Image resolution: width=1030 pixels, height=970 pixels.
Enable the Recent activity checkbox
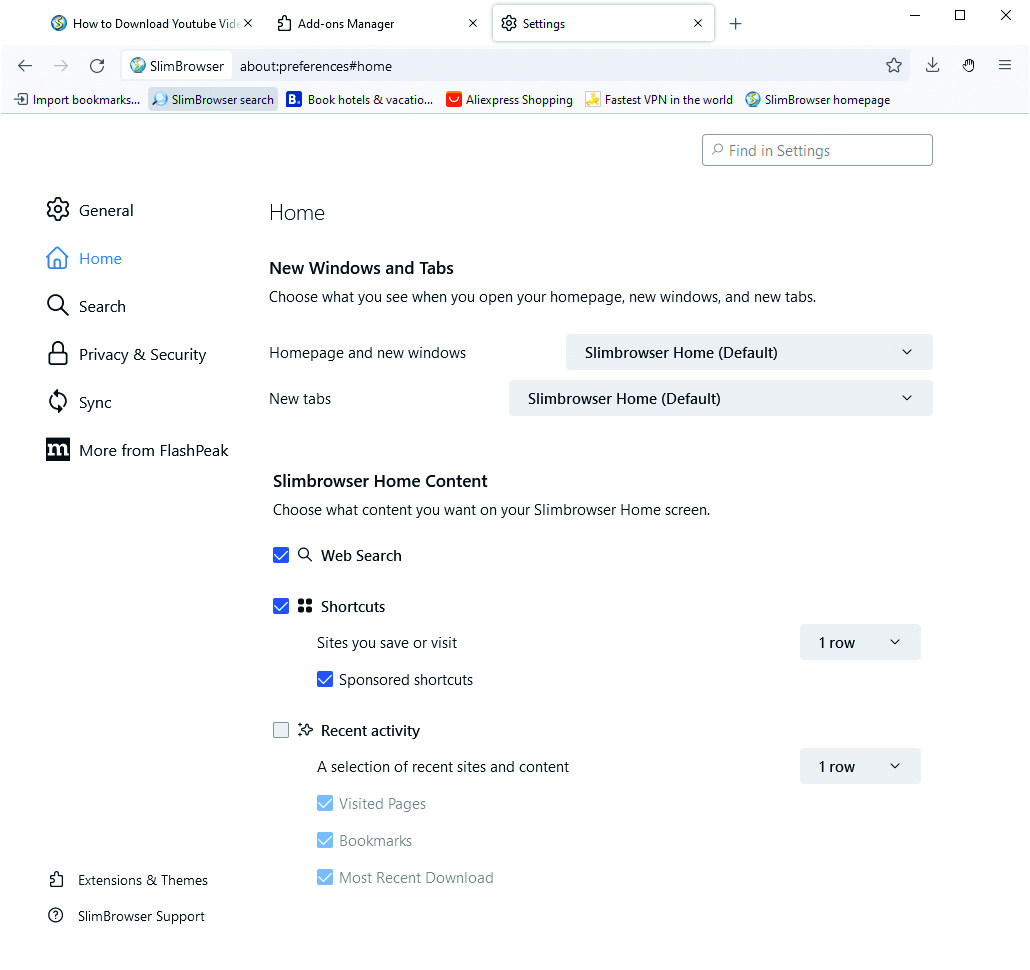(280, 730)
